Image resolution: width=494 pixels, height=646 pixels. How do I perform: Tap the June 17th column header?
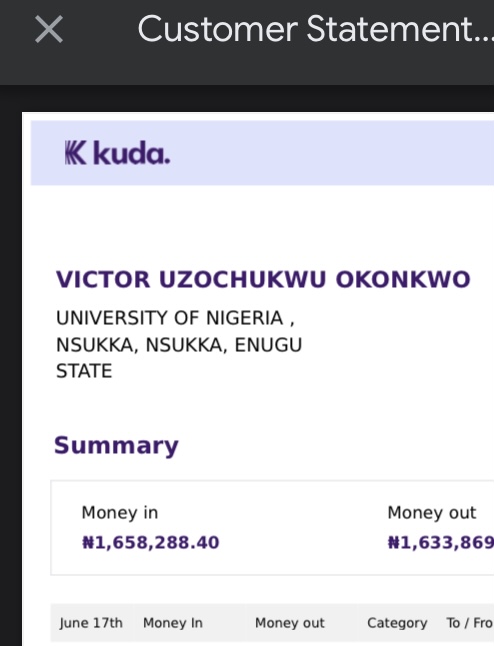point(91,623)
